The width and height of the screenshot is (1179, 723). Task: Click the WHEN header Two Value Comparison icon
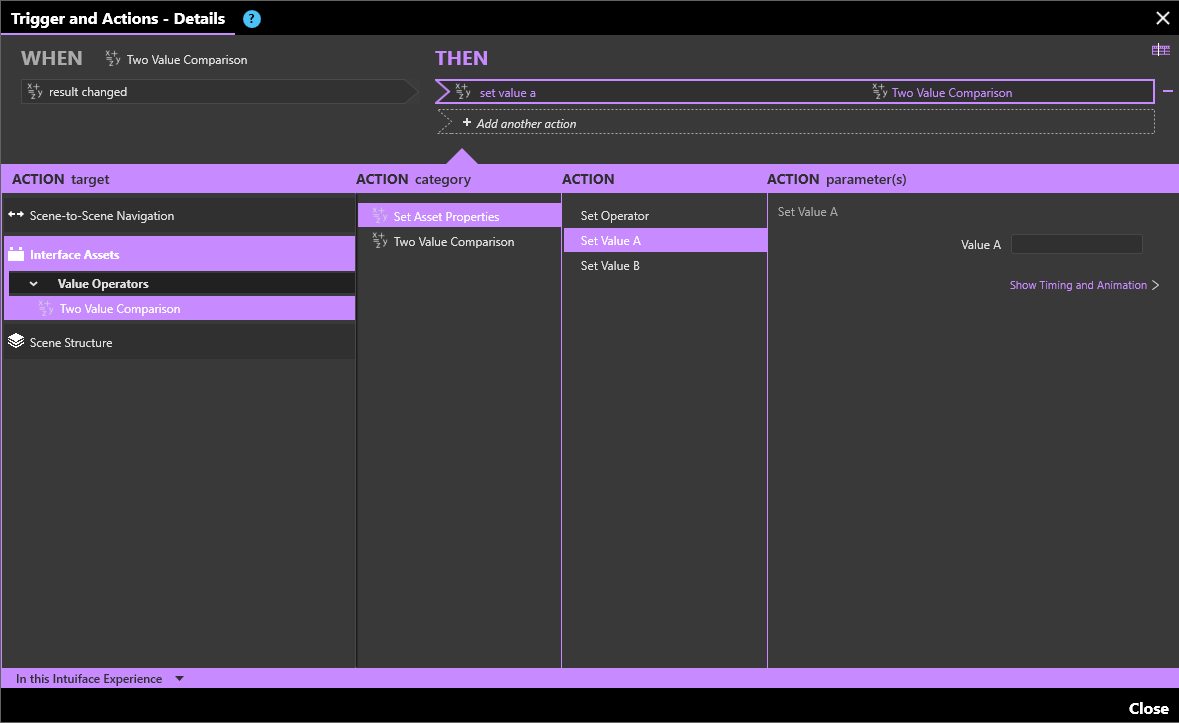(113, 59)
